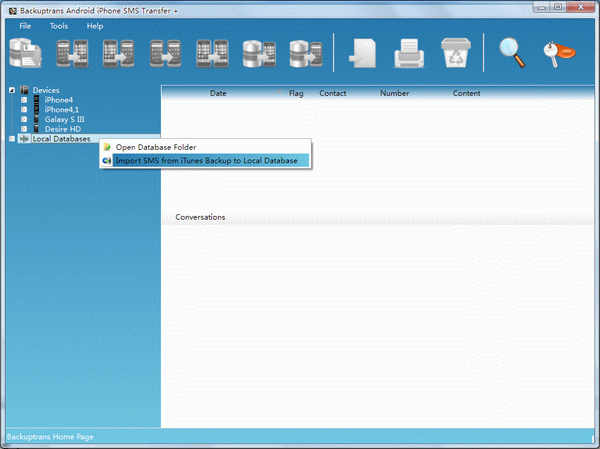Click the Android-to-iPhone transfer icon, second in toolbar
The width and height of the screenshot is (600, 449).
pyautogui.click(x=72, y=54)
